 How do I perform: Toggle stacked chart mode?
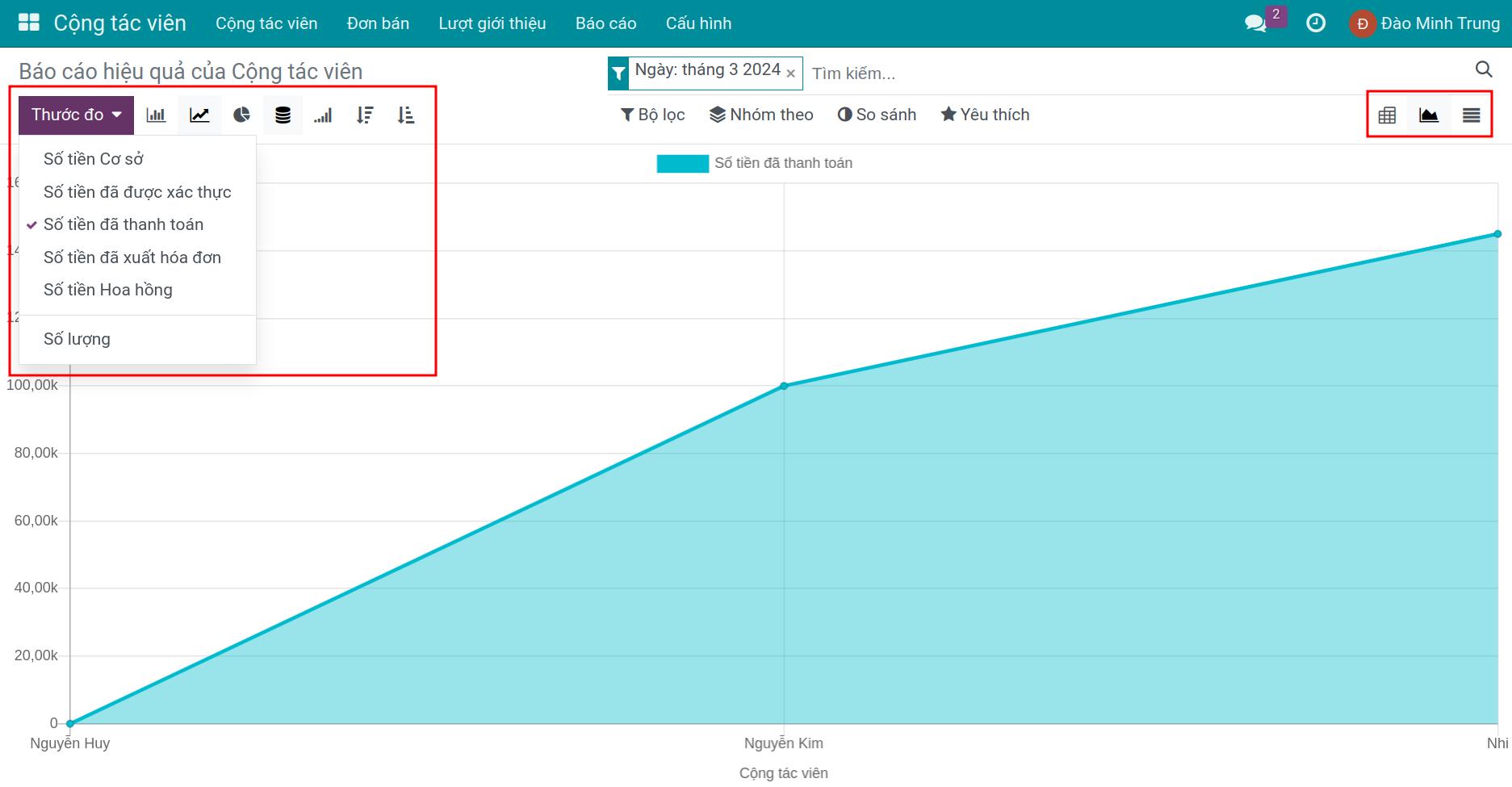point(283,115)
